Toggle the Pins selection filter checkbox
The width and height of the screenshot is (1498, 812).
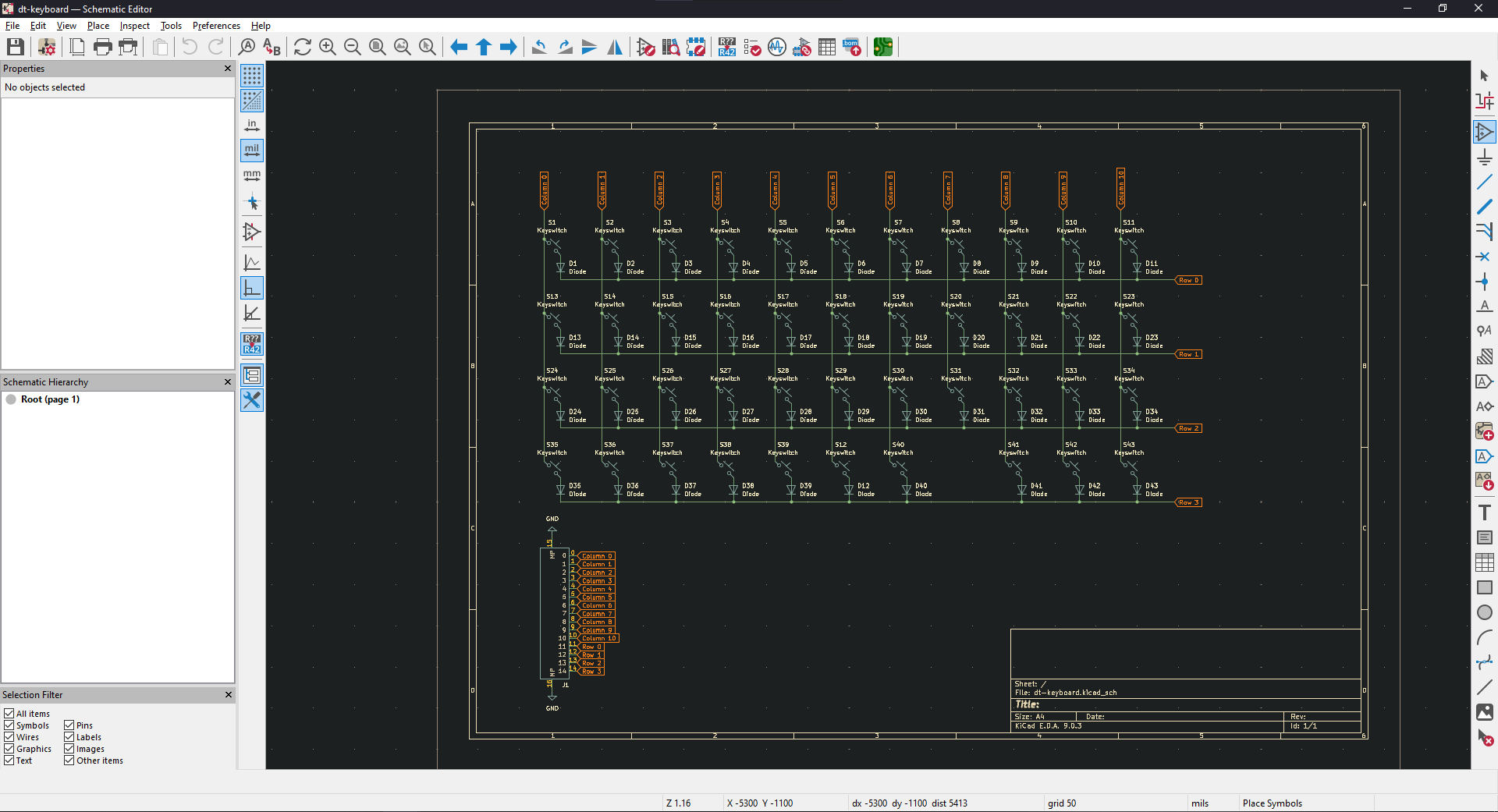69,725
